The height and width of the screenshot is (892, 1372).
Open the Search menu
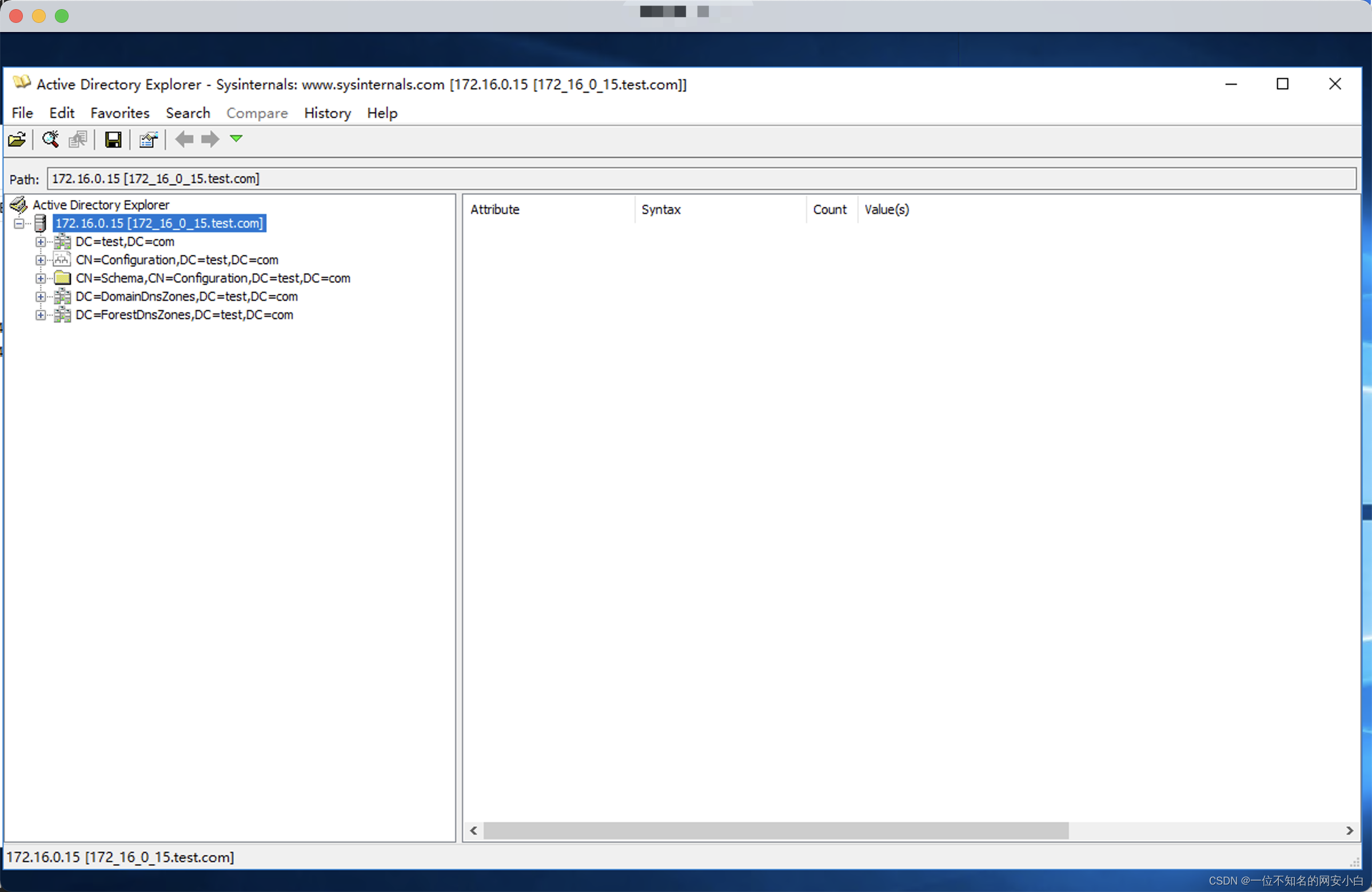188,113
